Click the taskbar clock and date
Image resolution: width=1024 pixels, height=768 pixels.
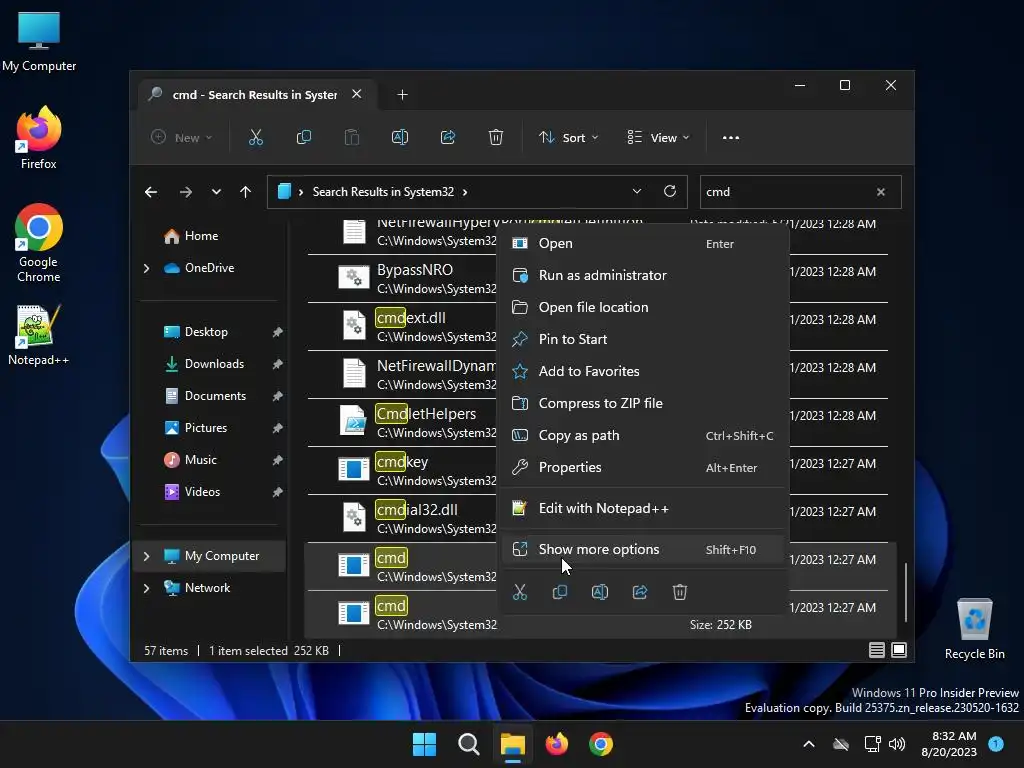click(x=949, y=744)
